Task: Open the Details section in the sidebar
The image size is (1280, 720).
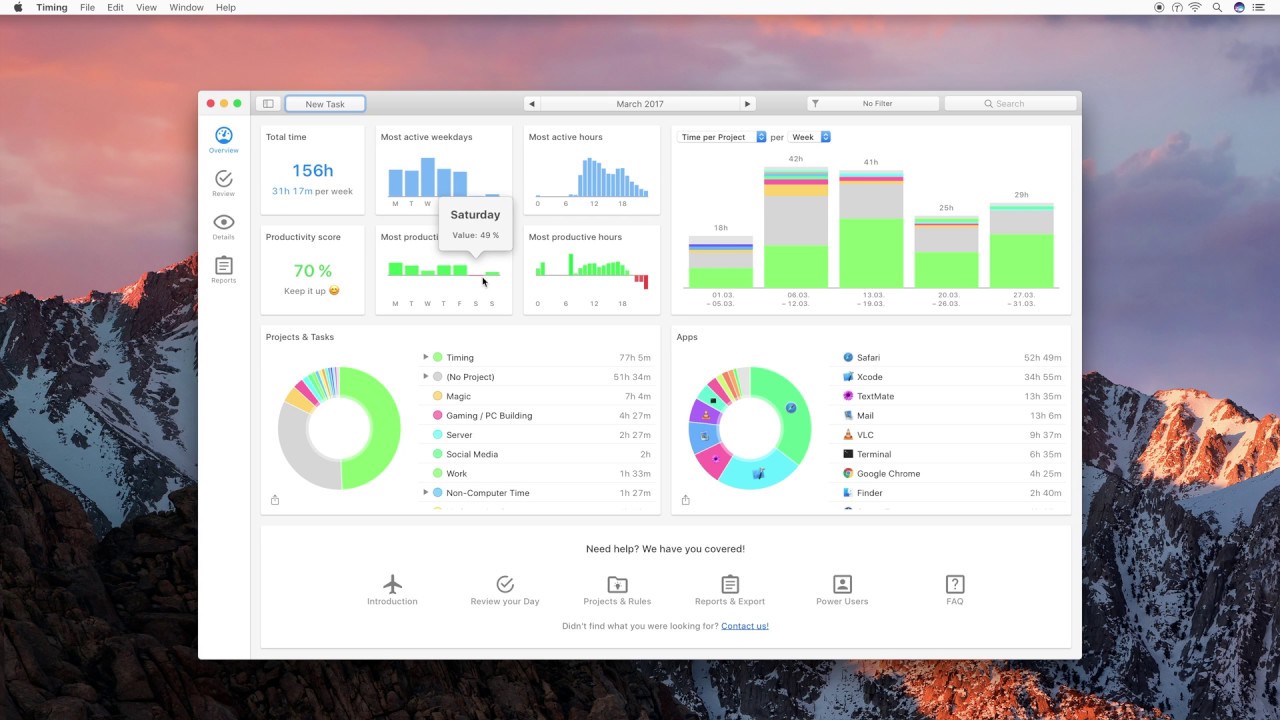Action: pos(224,227)
